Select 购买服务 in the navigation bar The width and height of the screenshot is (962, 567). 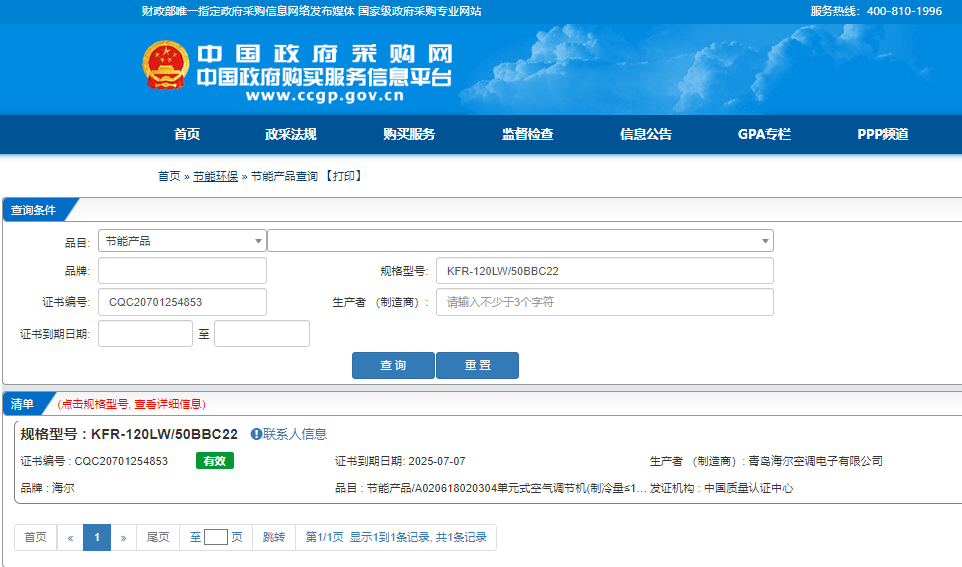(x=409, y=135)
